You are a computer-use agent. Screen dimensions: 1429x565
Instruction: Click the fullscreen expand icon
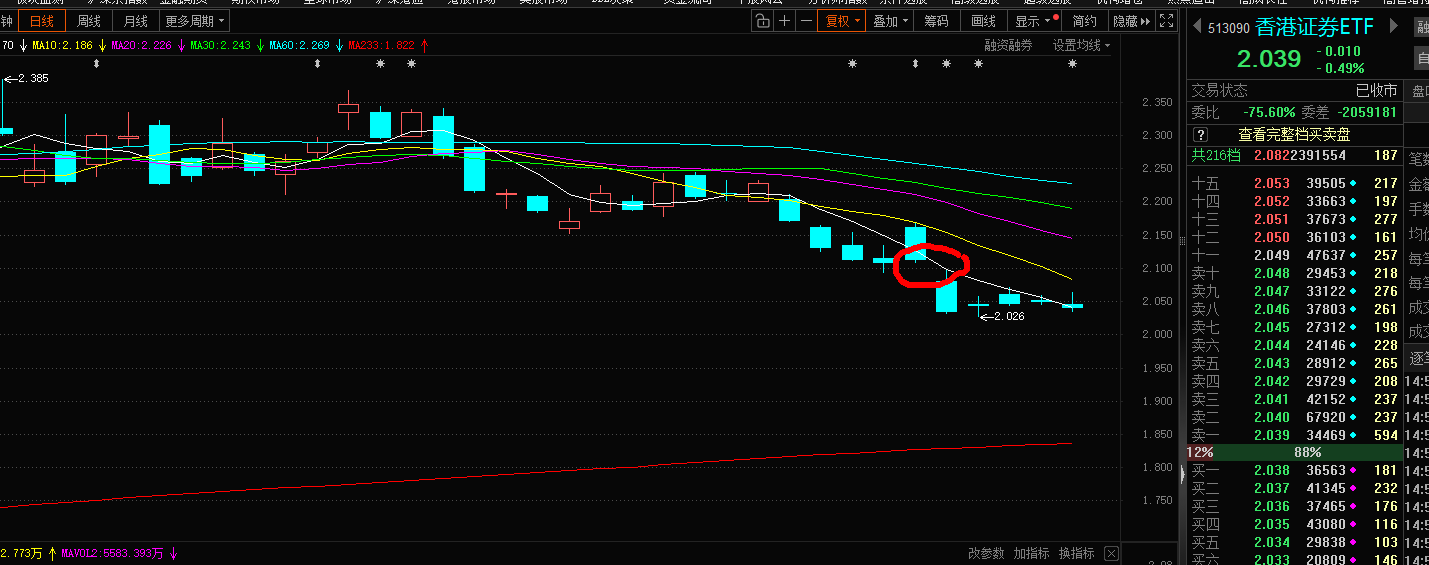pos(1165,21)
